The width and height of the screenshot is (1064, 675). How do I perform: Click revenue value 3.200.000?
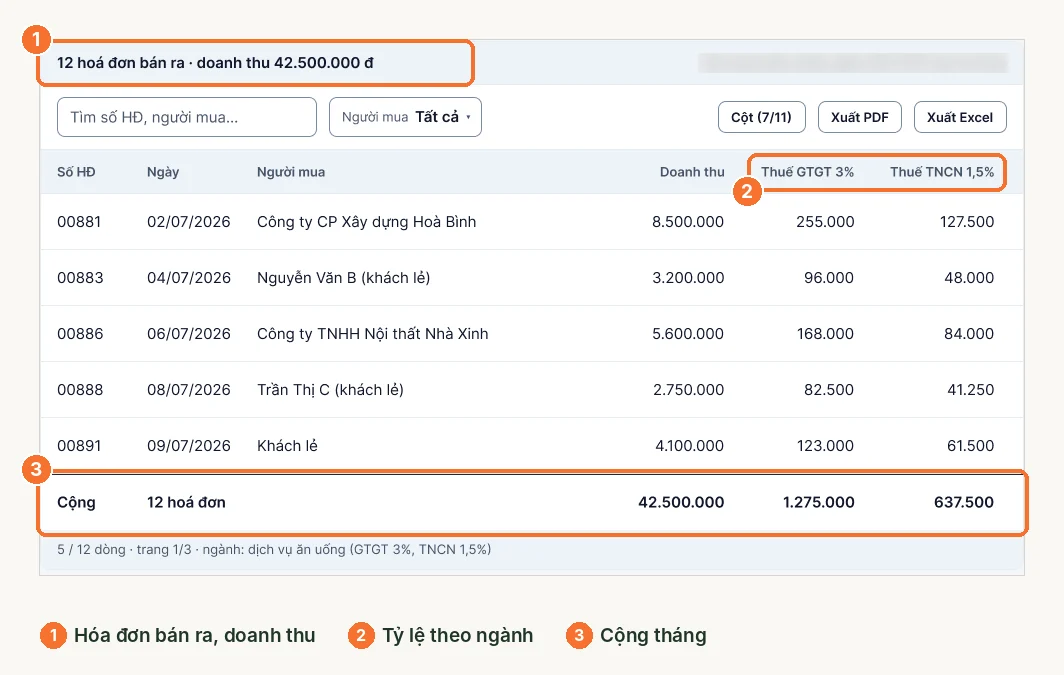(x=688, y=277)
